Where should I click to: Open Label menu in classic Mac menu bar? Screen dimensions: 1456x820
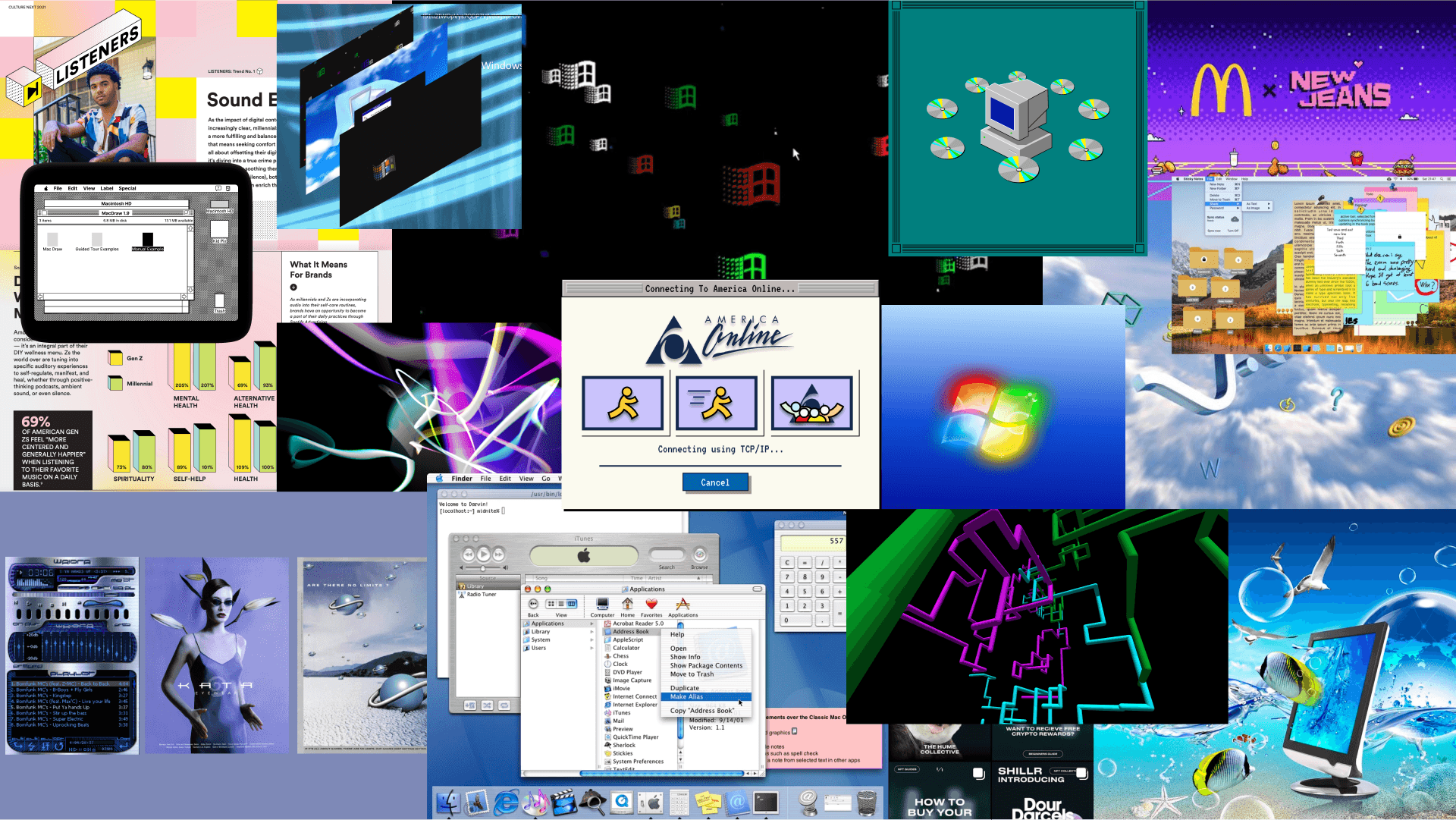click(x=107, y=188)
